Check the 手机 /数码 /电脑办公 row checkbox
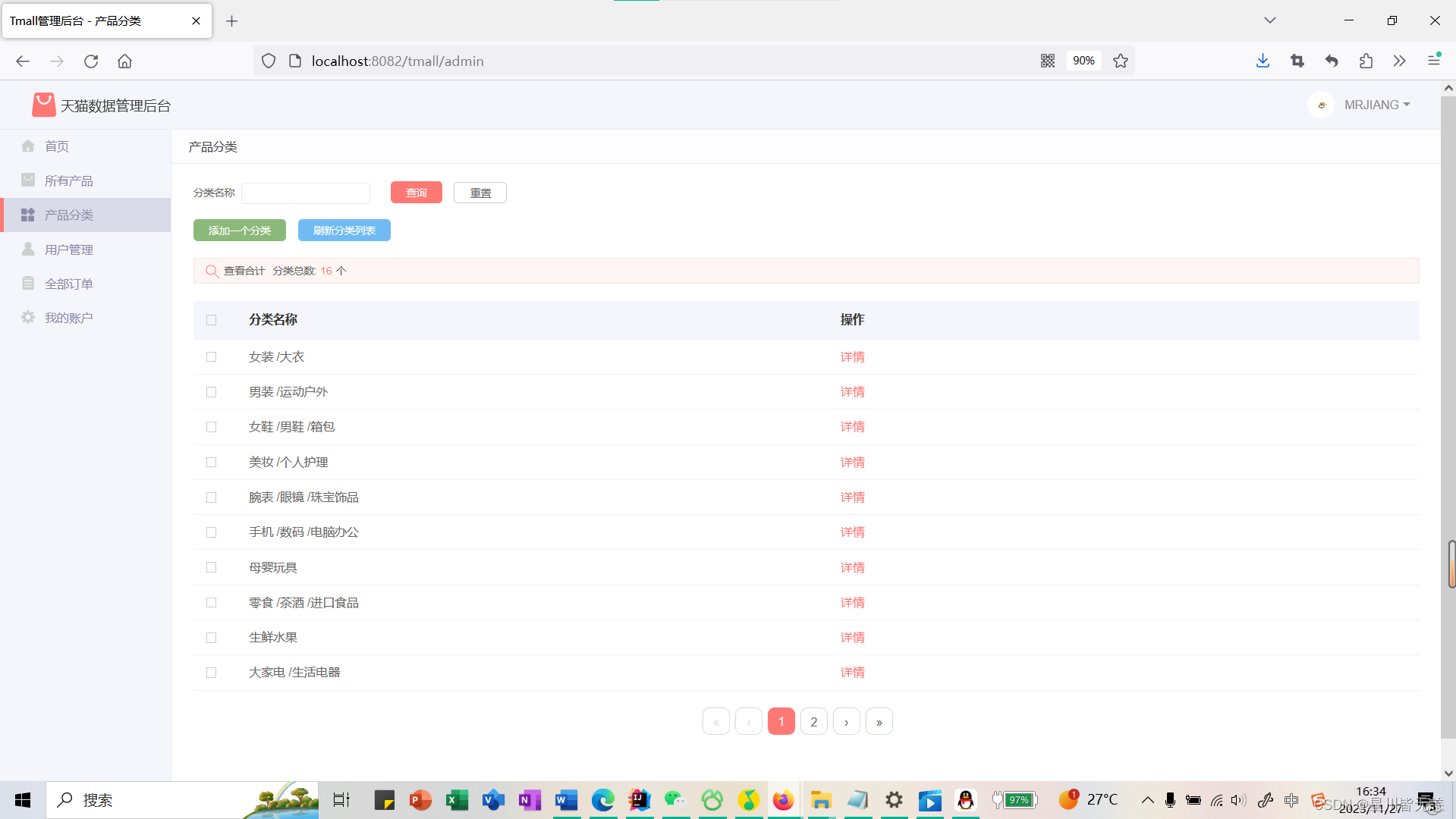 tap(212, 532)
